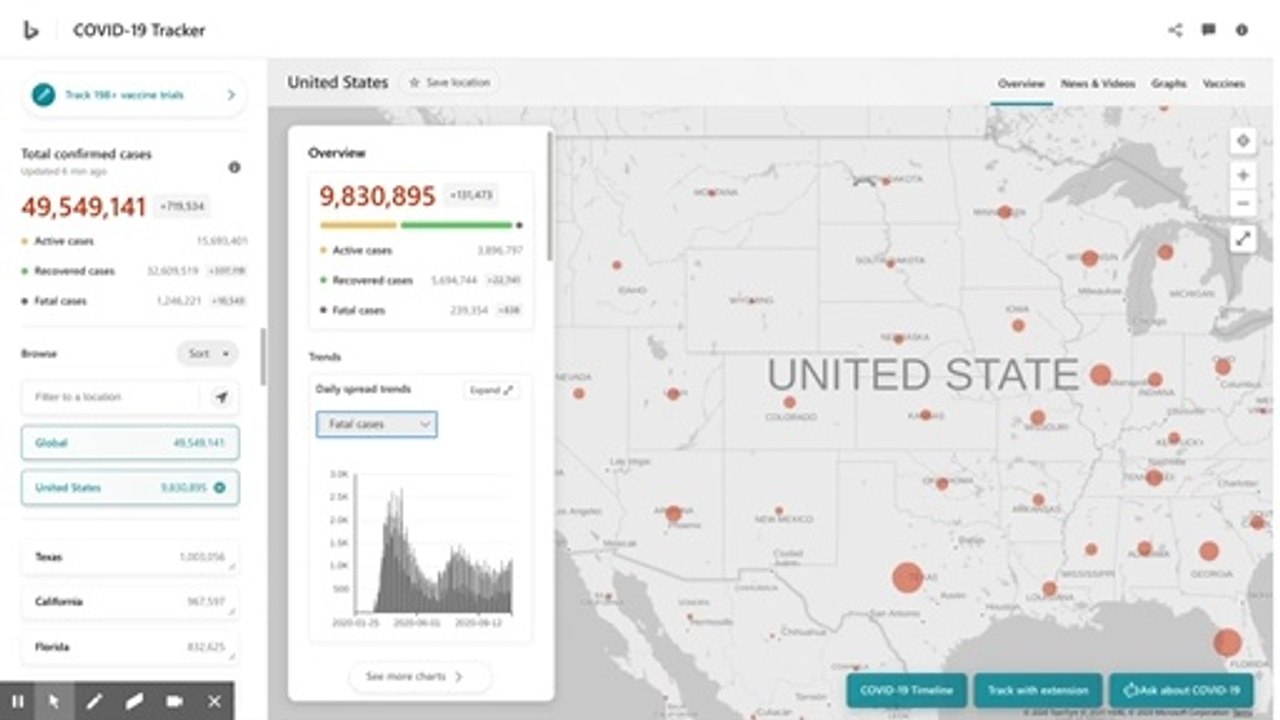The width and height of the screenshot is (1280, 720).
Task: Click the star Save location icon
Action: pos(414,82)
